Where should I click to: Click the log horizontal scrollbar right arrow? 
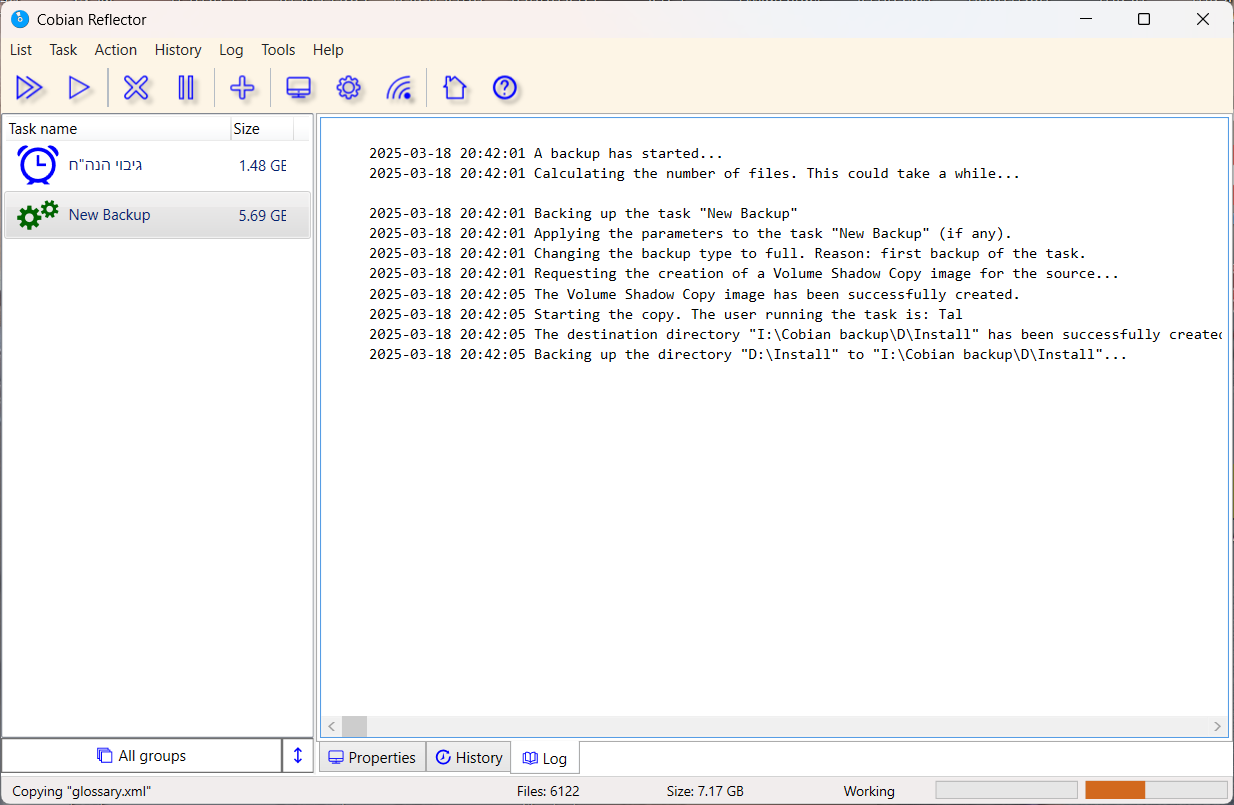pyautogui.click(x=1217, y=727)
